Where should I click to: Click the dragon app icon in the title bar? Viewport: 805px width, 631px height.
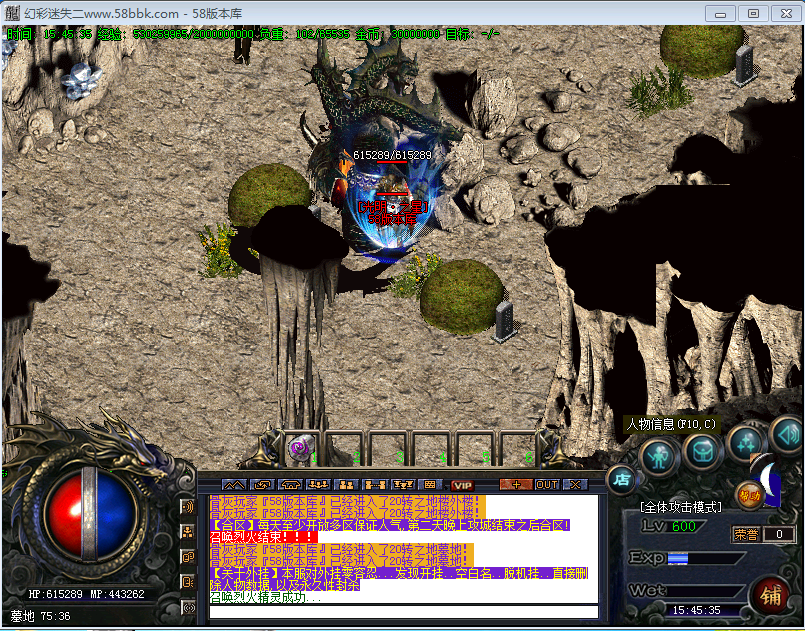point(12,13)
